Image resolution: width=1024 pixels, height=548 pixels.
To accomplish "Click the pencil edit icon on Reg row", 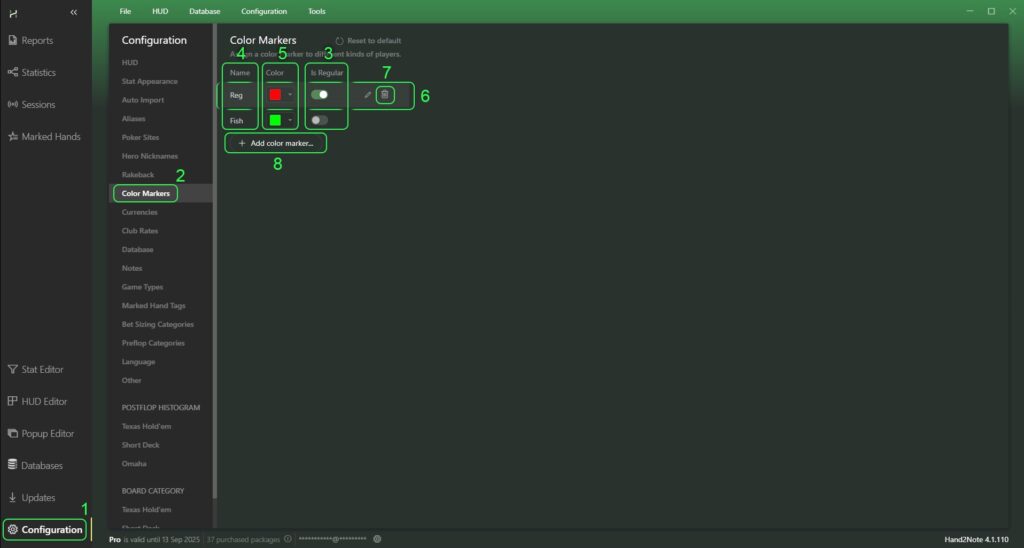I will click(x=367, y=95).
